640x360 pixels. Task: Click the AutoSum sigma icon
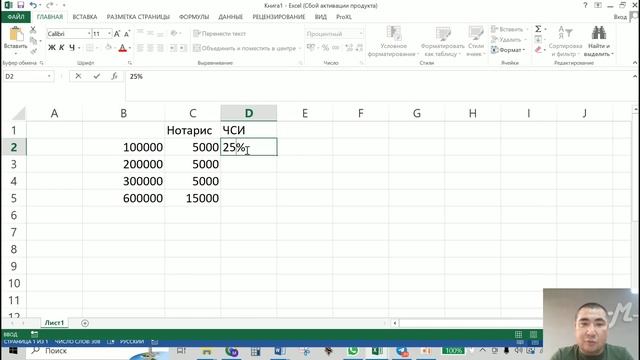tap(538, 29)
